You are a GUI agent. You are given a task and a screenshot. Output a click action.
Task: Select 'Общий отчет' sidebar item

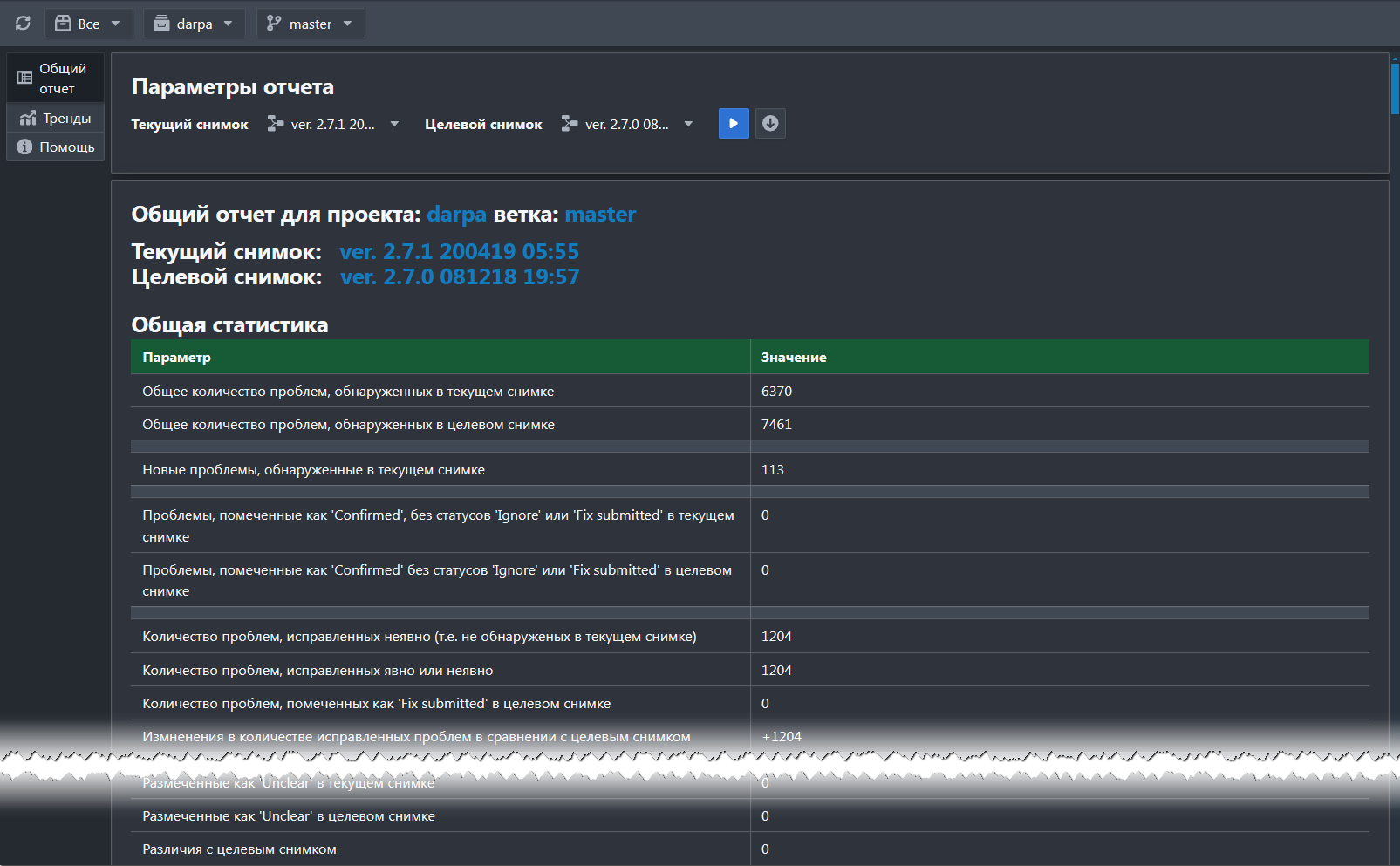click(56, 78)
